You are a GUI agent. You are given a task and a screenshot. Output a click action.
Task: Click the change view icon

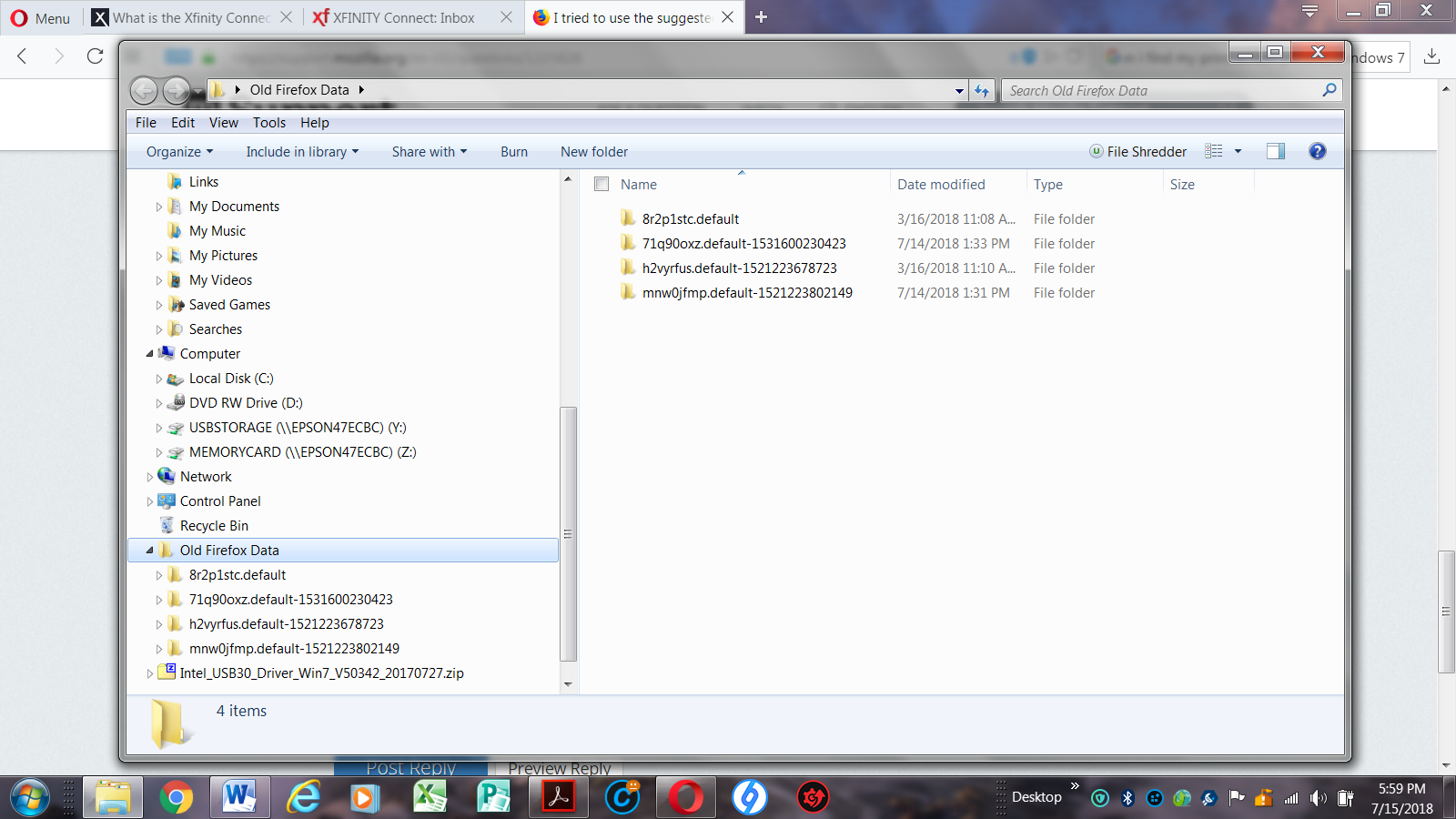[1214, 151]
